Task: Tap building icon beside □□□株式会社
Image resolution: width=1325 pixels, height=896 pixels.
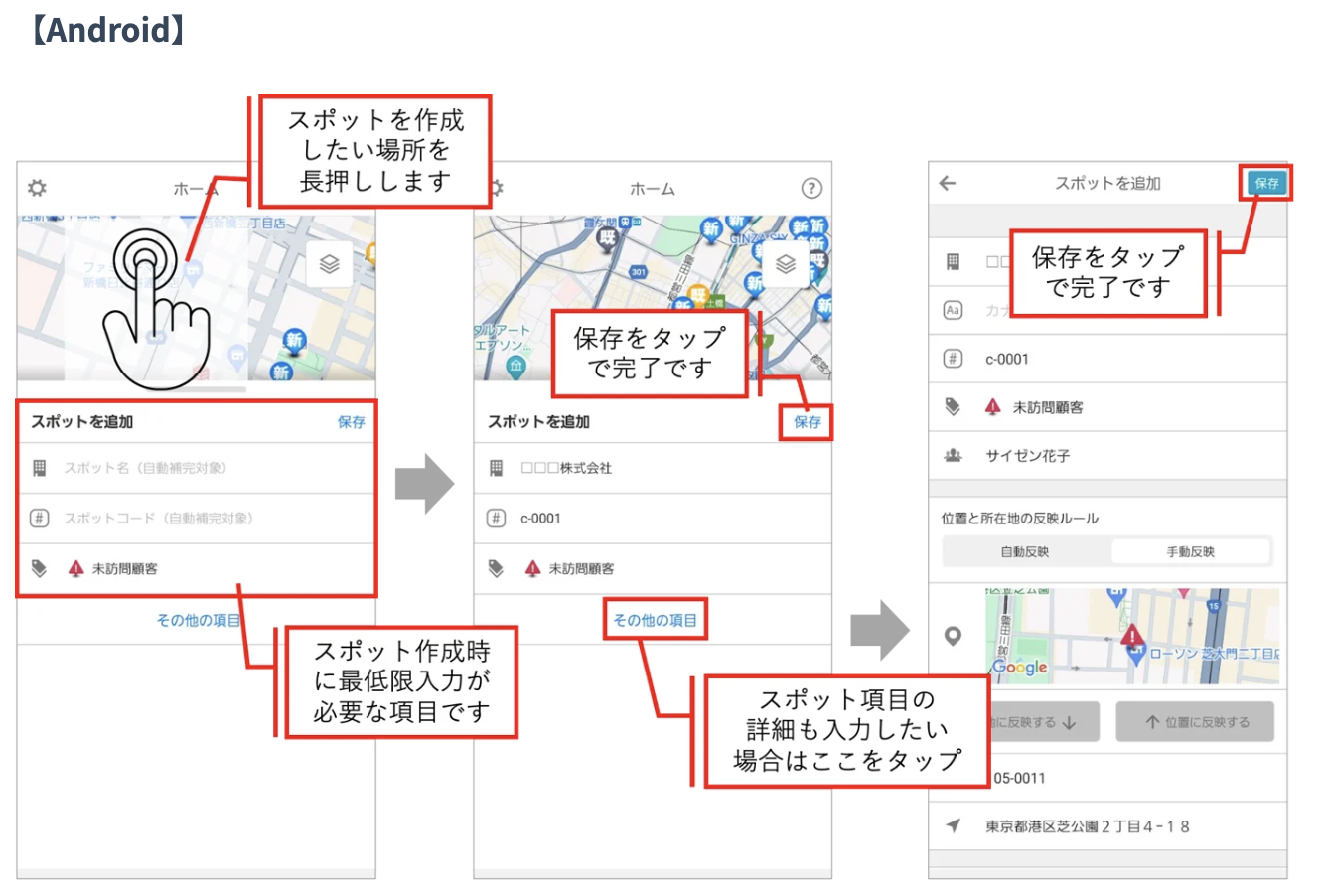Action: pyautogui.click(x=496, y=468)
